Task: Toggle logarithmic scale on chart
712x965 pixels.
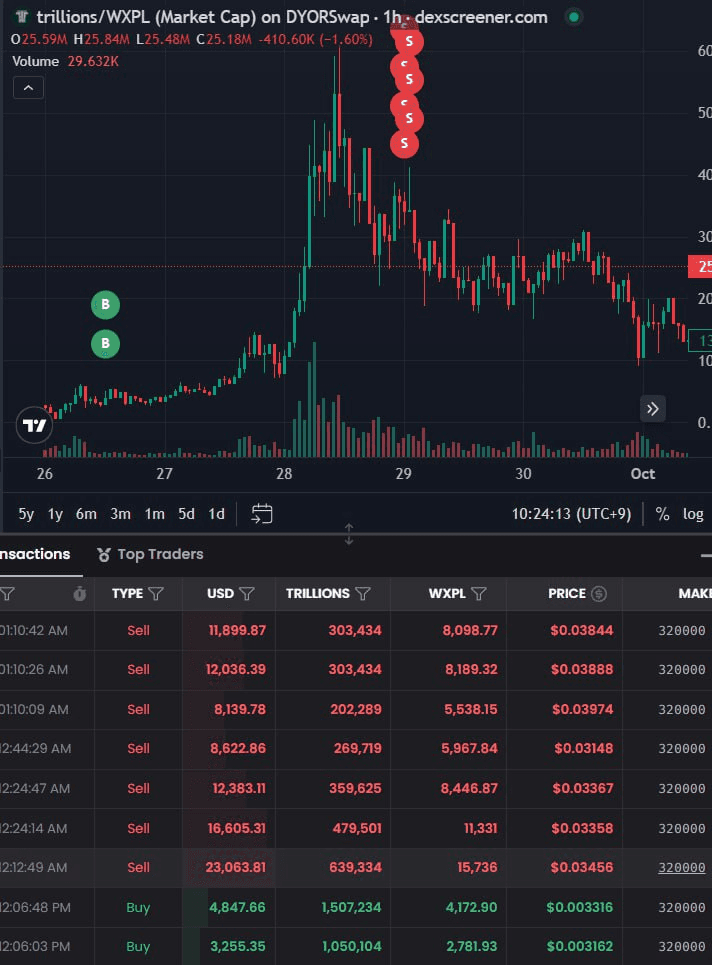Action: pyautogui.click(x=692, y=514)
